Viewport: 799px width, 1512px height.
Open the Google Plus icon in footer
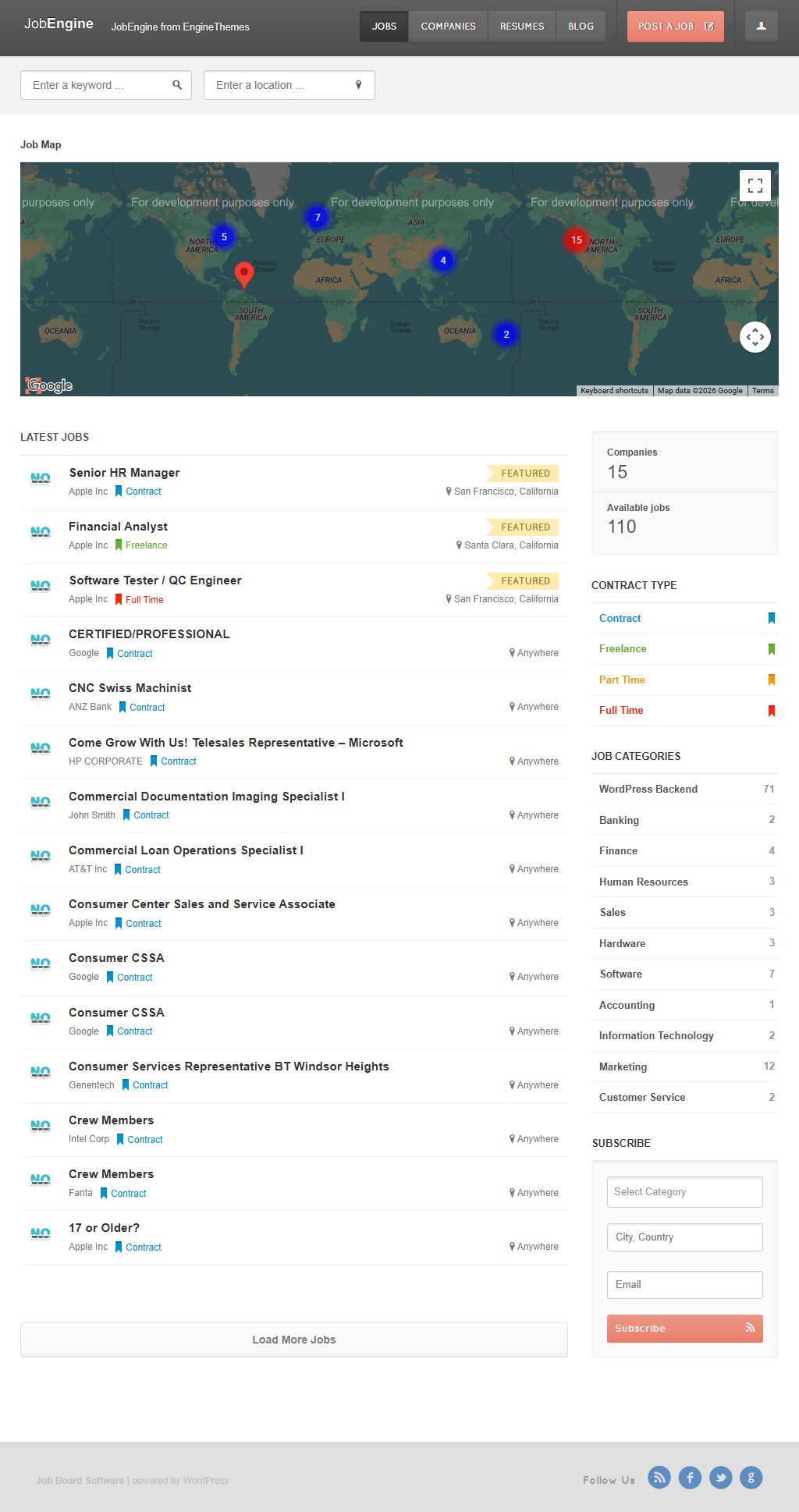[751, 1477]
